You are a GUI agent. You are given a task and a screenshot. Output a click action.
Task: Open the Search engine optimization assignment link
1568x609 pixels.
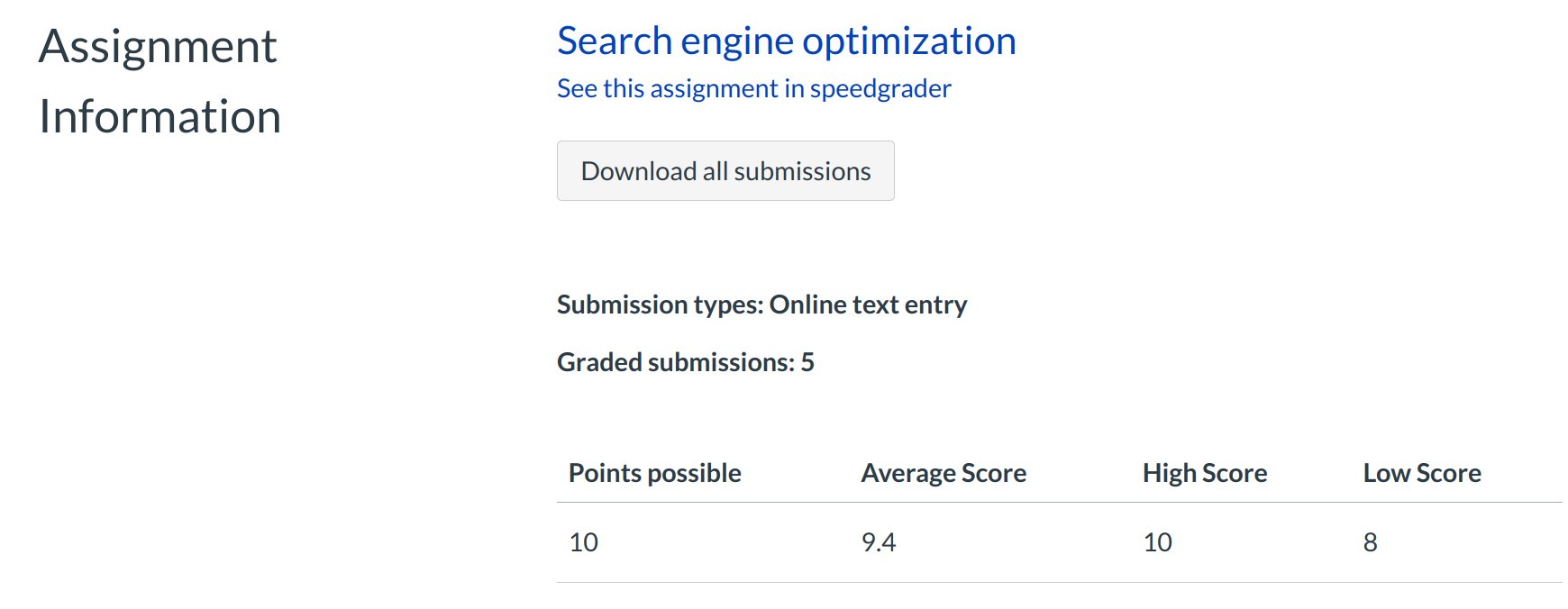tap(785, 41)
